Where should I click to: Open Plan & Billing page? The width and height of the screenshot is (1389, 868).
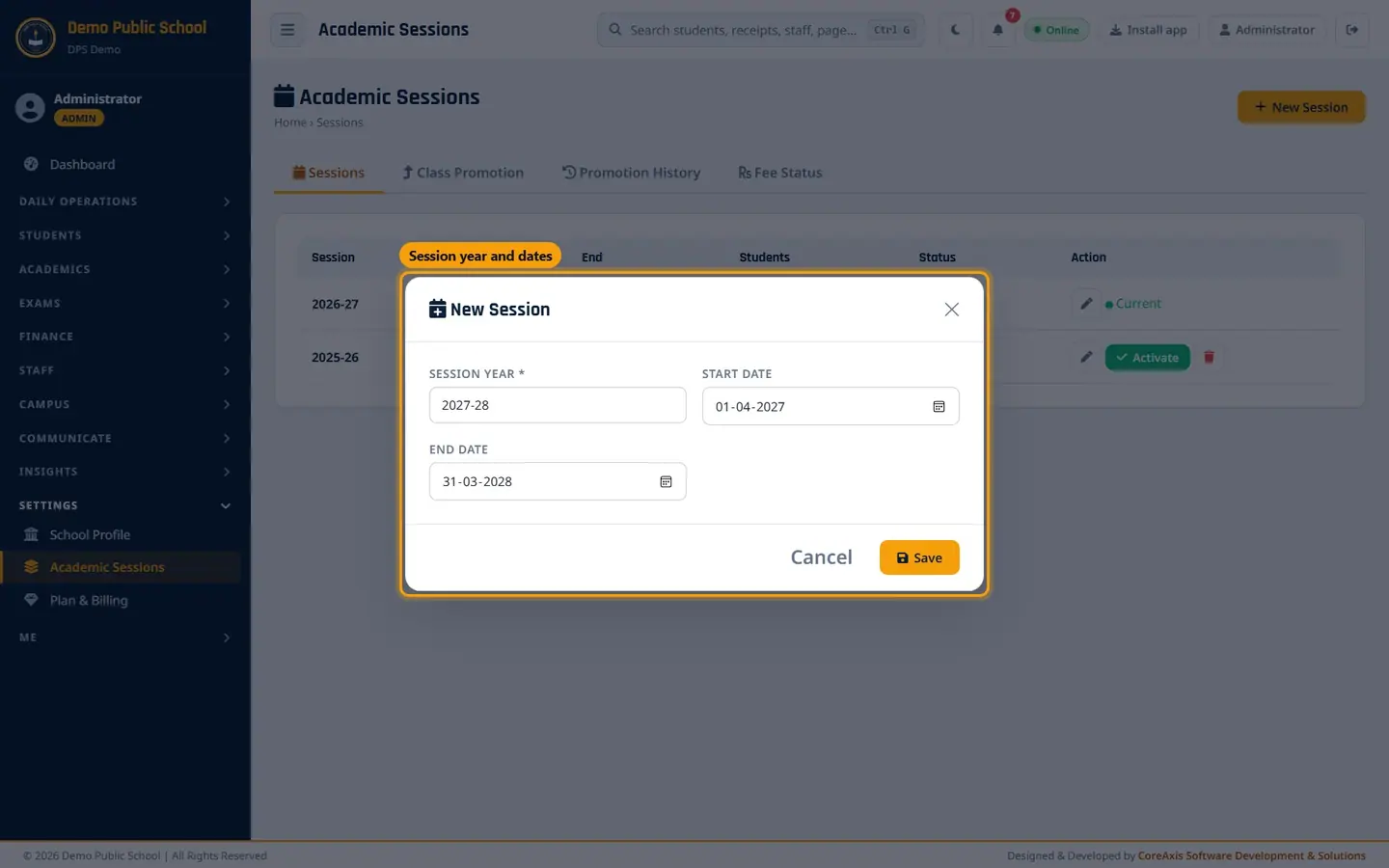click(121, 600)
